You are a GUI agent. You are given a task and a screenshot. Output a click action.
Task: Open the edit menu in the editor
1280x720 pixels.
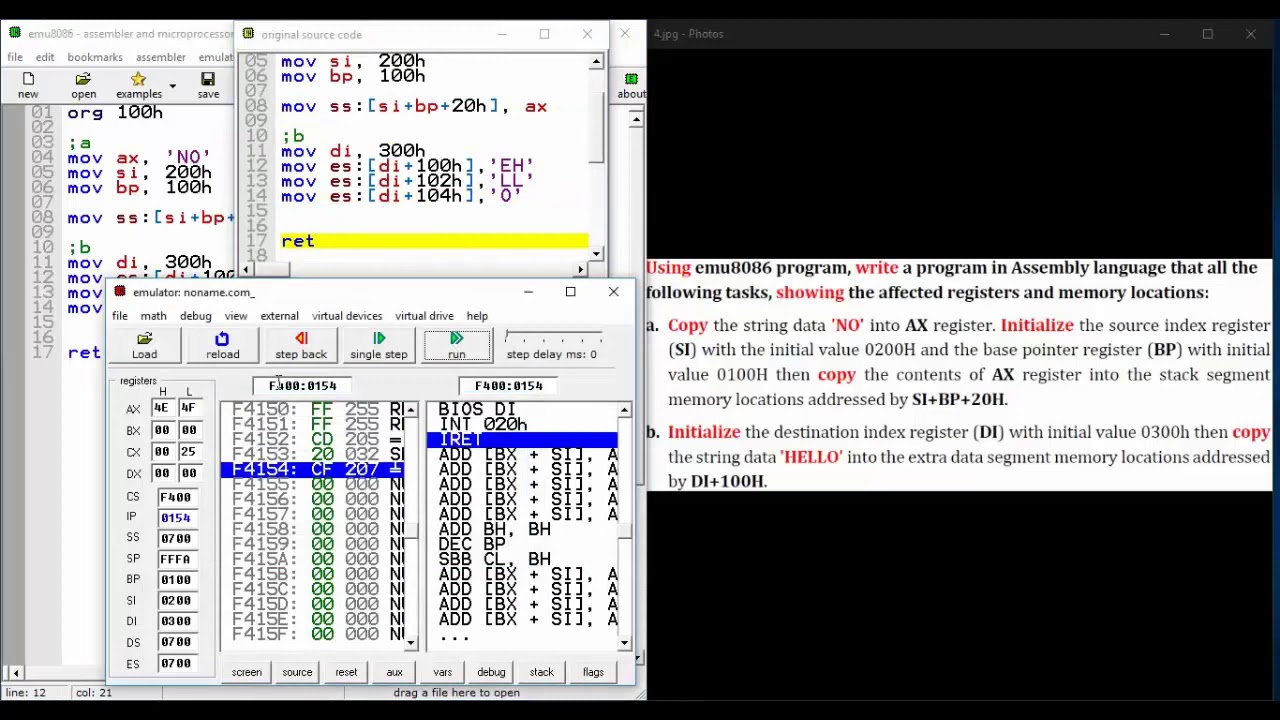point(45,57)
